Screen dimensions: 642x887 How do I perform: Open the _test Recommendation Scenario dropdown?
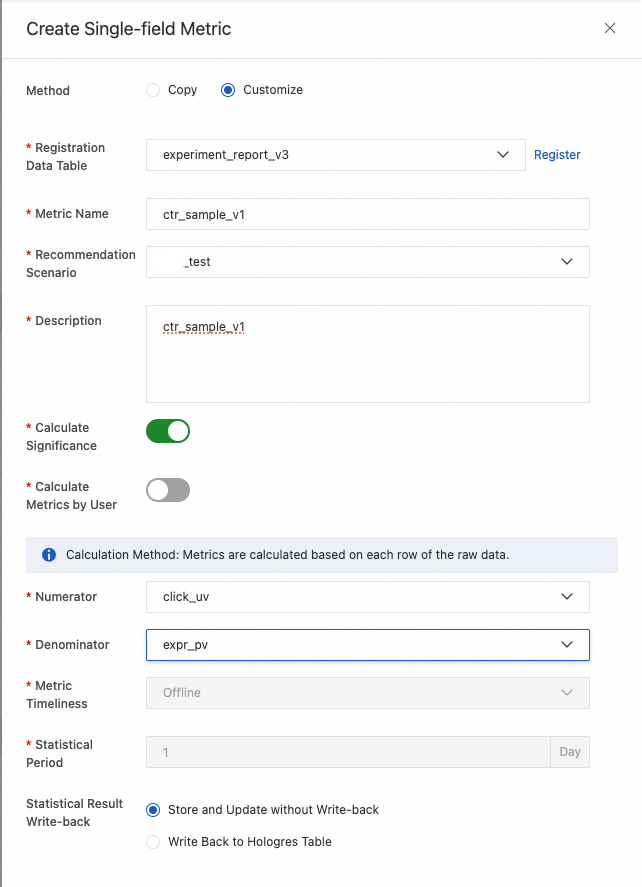[368, 262]
